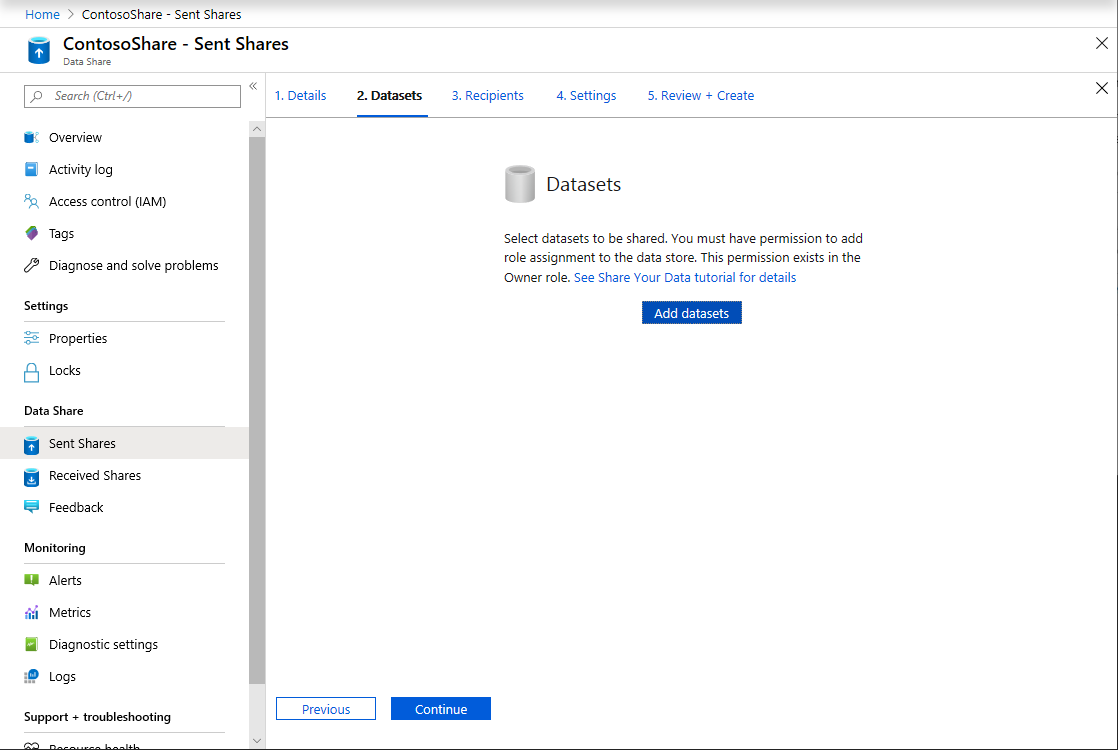Screen dimensions: 1118x750
Task: Open the Share Your Data tutorial link
Action: click(x=684, y=277)
